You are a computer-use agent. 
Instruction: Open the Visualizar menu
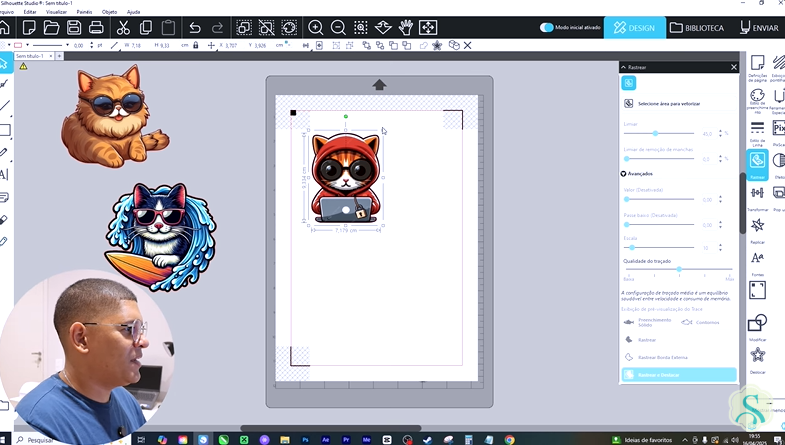coord(56,12)
